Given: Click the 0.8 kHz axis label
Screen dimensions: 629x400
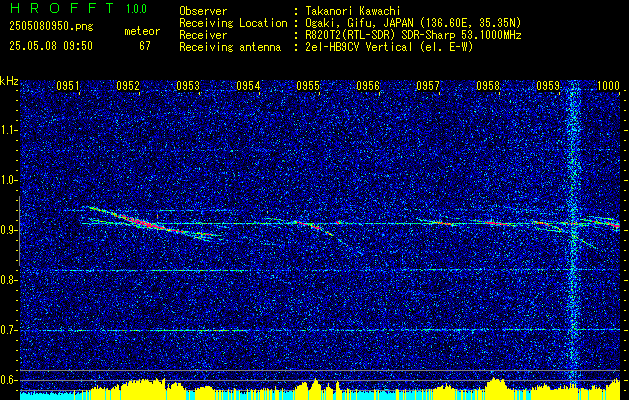Looking at the screenshot, I should pos(8,280).
